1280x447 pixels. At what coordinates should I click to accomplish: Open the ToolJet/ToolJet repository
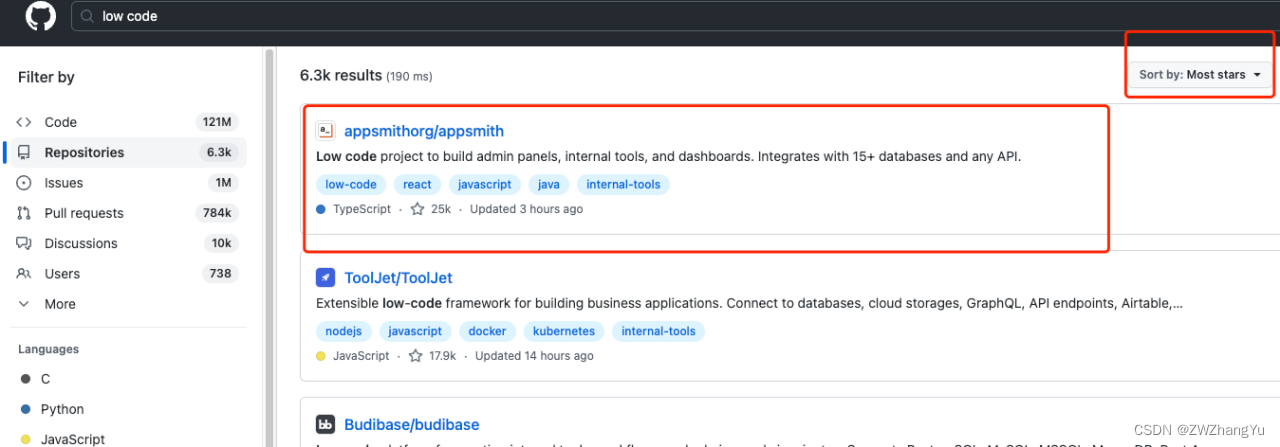click(398, 278)
